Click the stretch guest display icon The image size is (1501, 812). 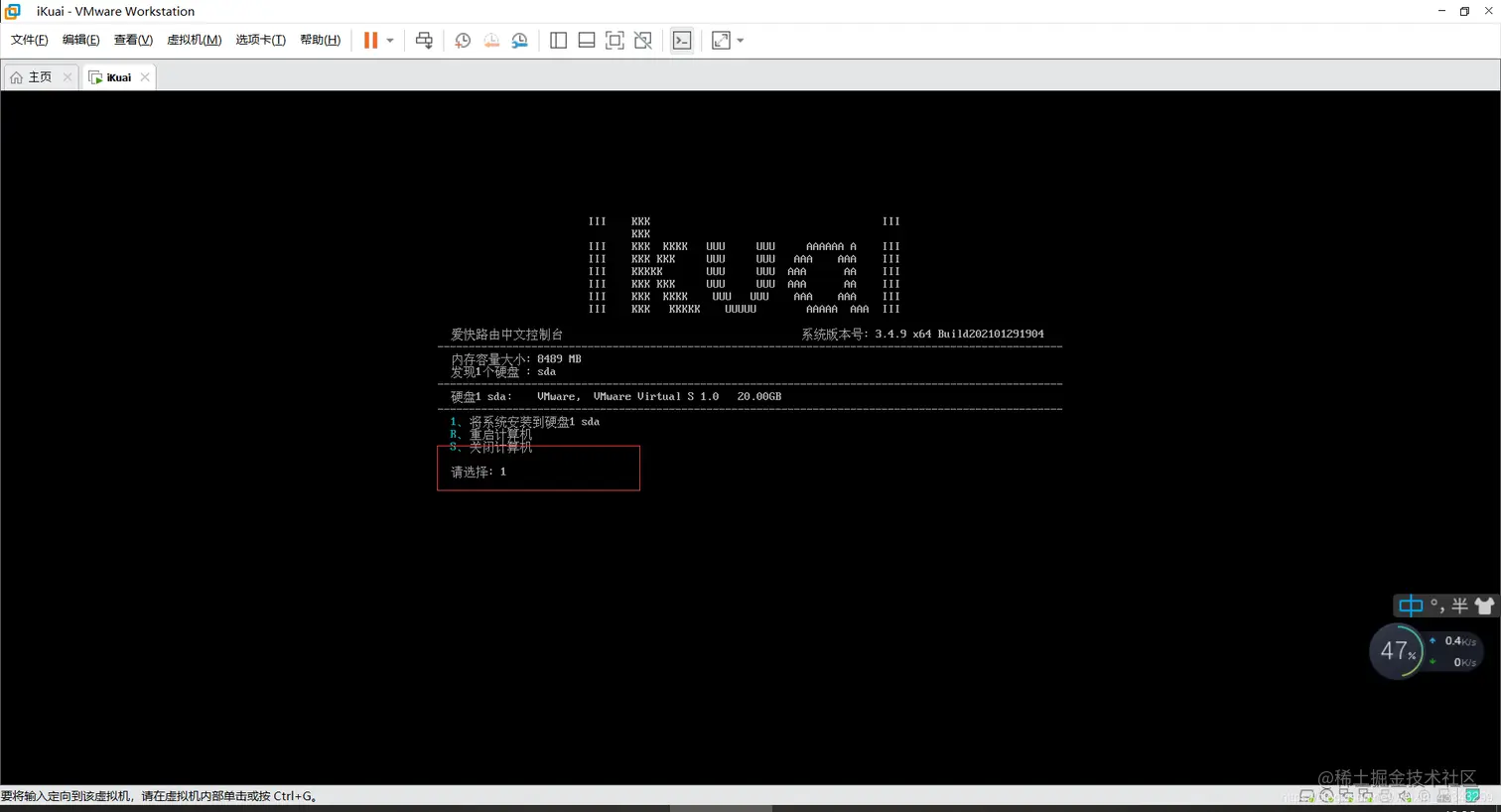pyautogui.click(x=721, y=40)
